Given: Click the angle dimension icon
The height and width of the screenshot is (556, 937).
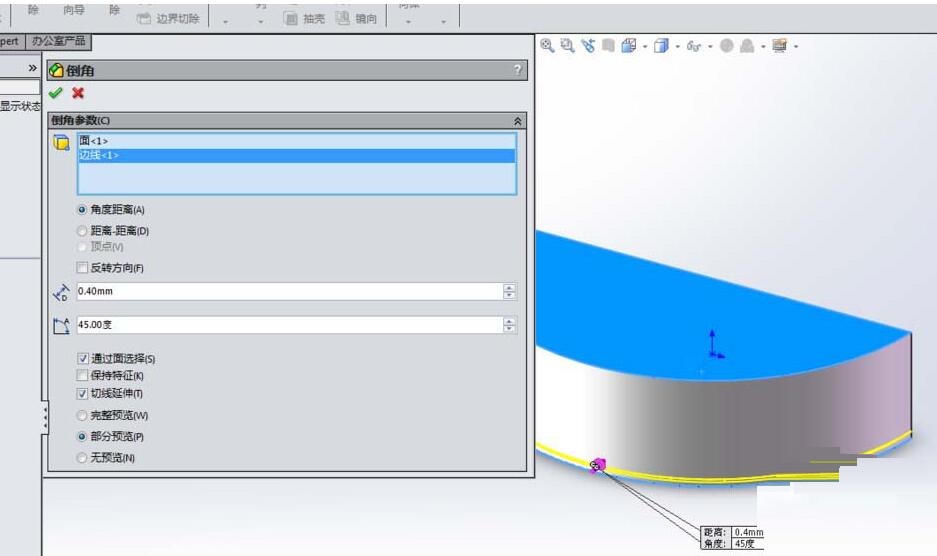Looking at the screenshot, I should 62,326.
